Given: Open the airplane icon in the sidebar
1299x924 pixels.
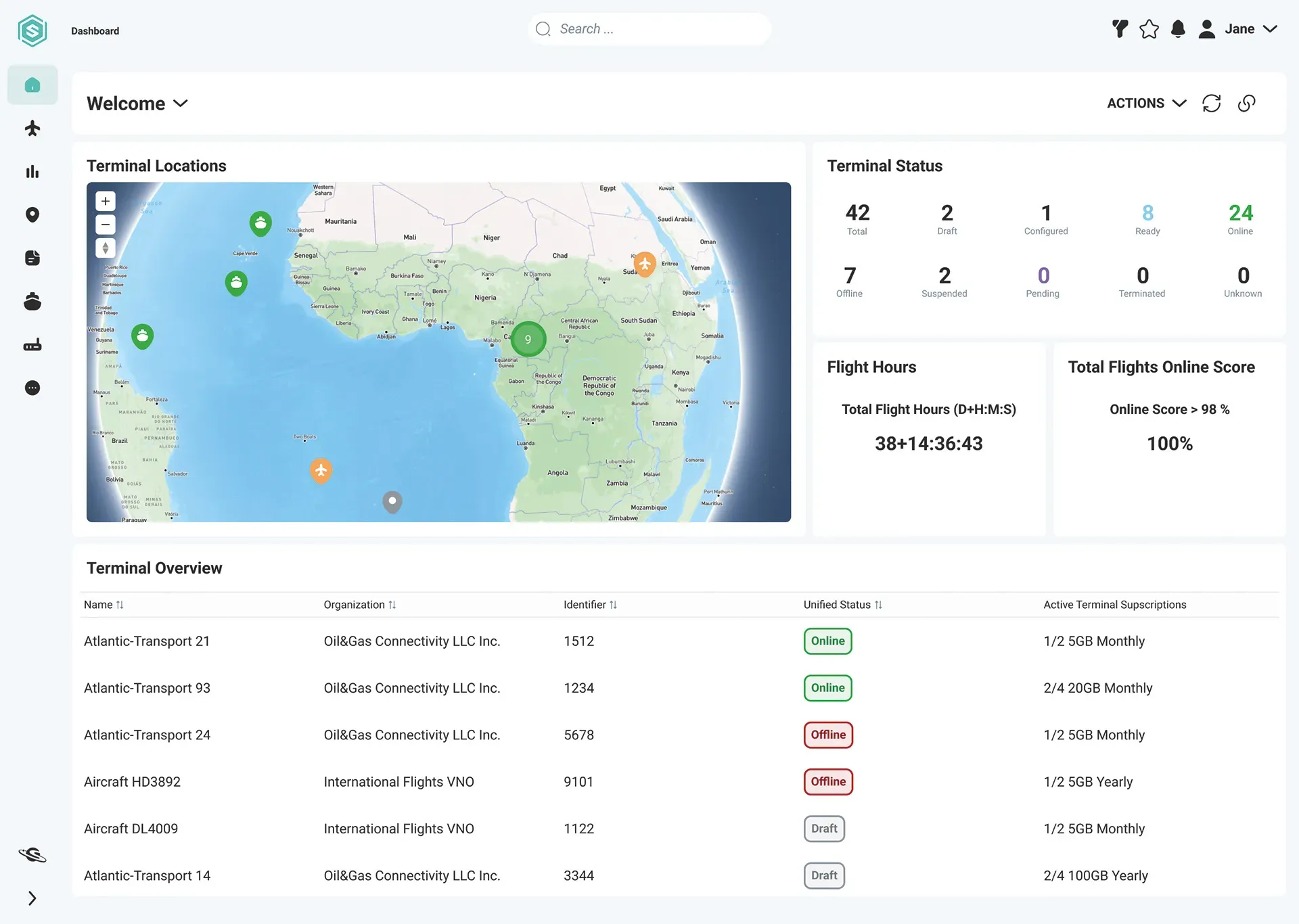Looking at the screenshot, I should point(32,129).
